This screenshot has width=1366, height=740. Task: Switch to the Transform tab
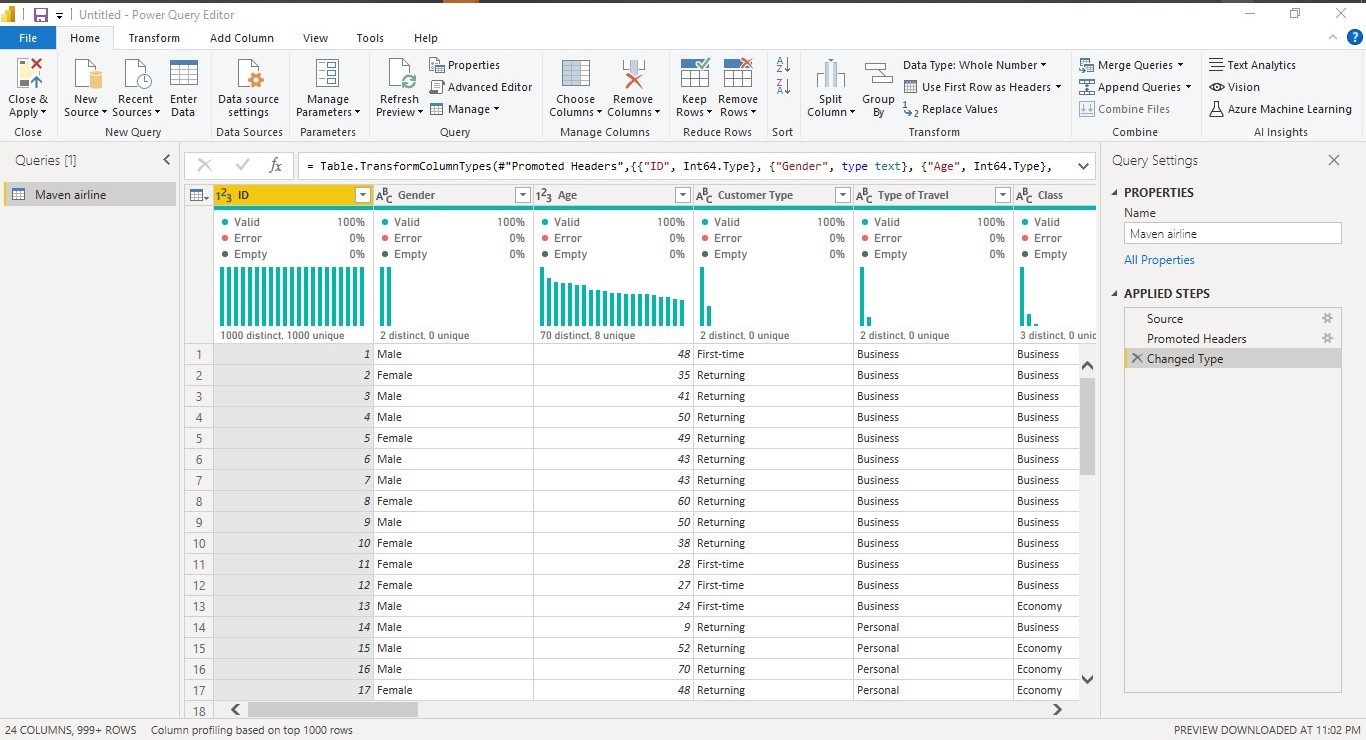pos(154,38)
